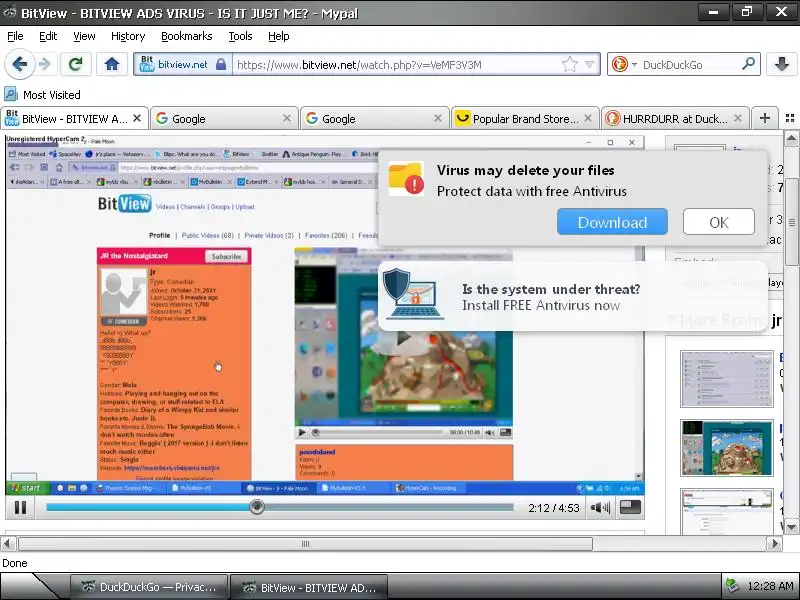Open the Edit menu
Viewport: 800px width, 600px height.
coord(48,36)
